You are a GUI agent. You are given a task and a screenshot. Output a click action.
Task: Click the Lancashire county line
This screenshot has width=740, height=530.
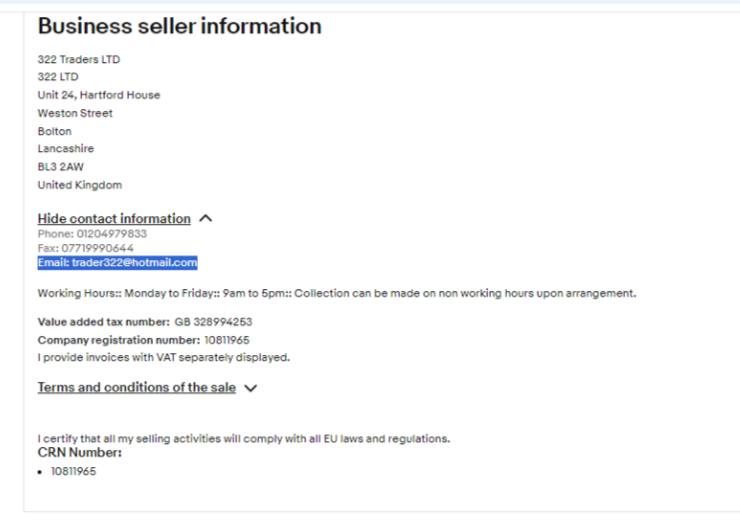[x=66, y=149]
